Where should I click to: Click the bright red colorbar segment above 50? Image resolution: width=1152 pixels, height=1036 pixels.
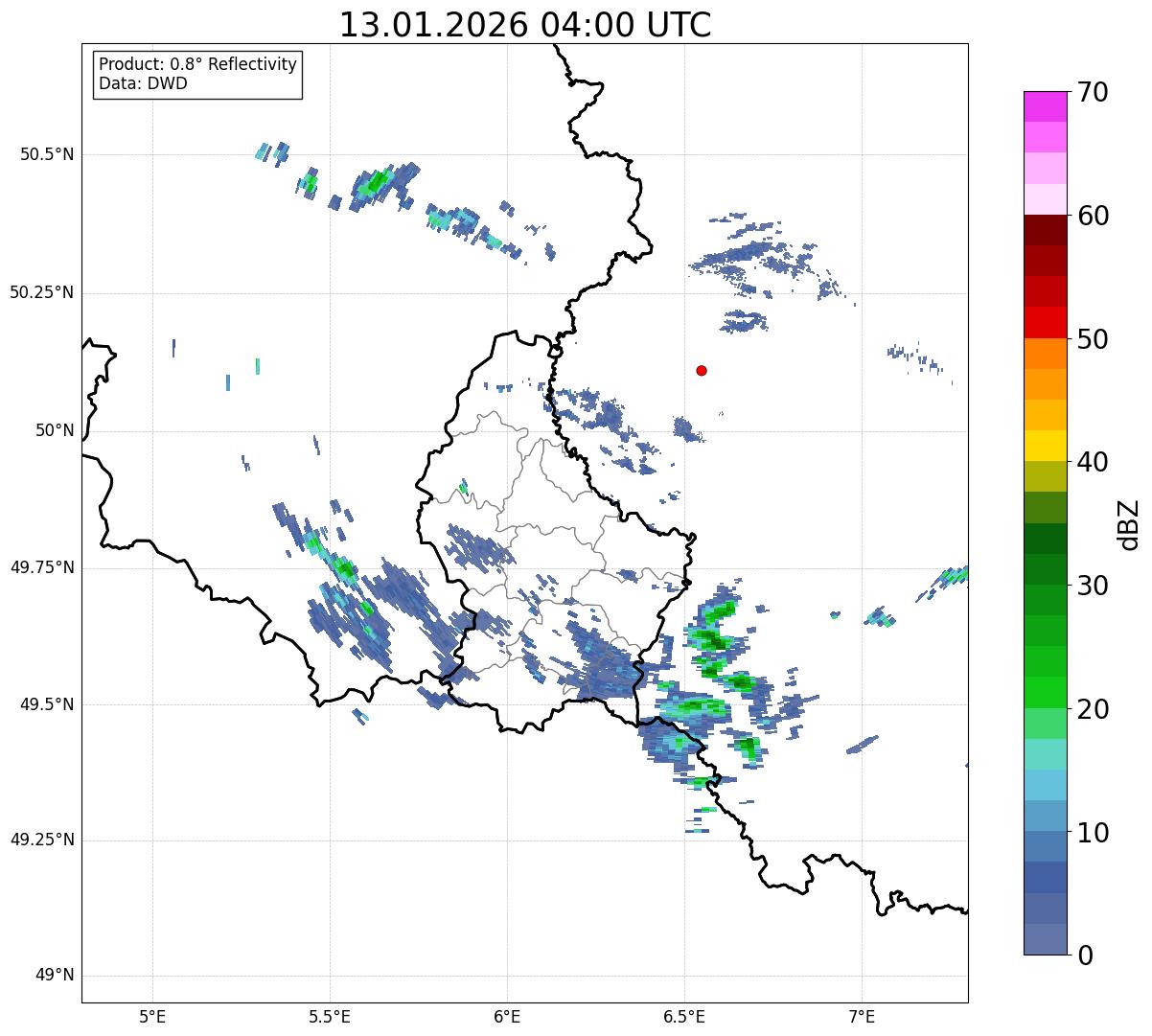pos(1045,322)
